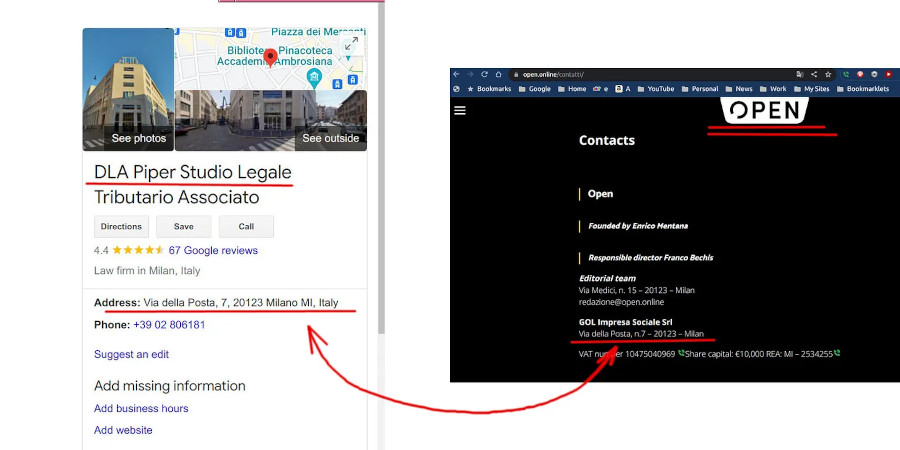Click the browser reload icon
This screenshot has height=450, width=900.
pyautogui.click(x=484, y=75)
